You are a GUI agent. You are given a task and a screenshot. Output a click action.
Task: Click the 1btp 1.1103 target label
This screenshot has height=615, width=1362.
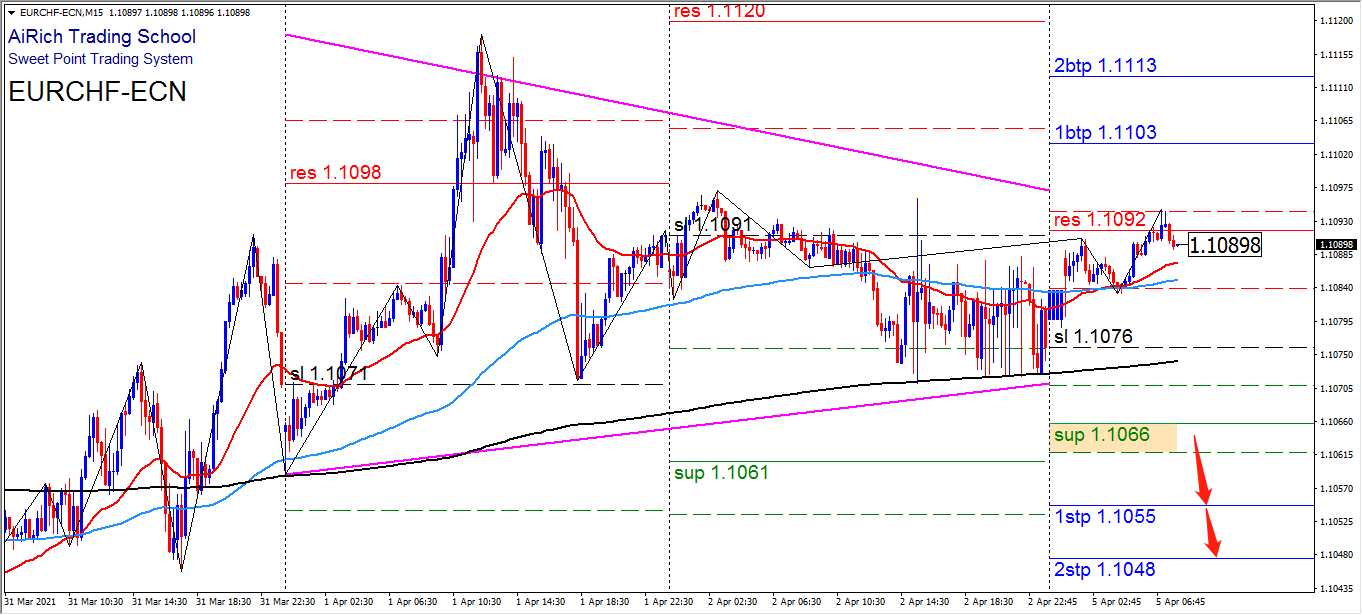(x=1105, y=133)
